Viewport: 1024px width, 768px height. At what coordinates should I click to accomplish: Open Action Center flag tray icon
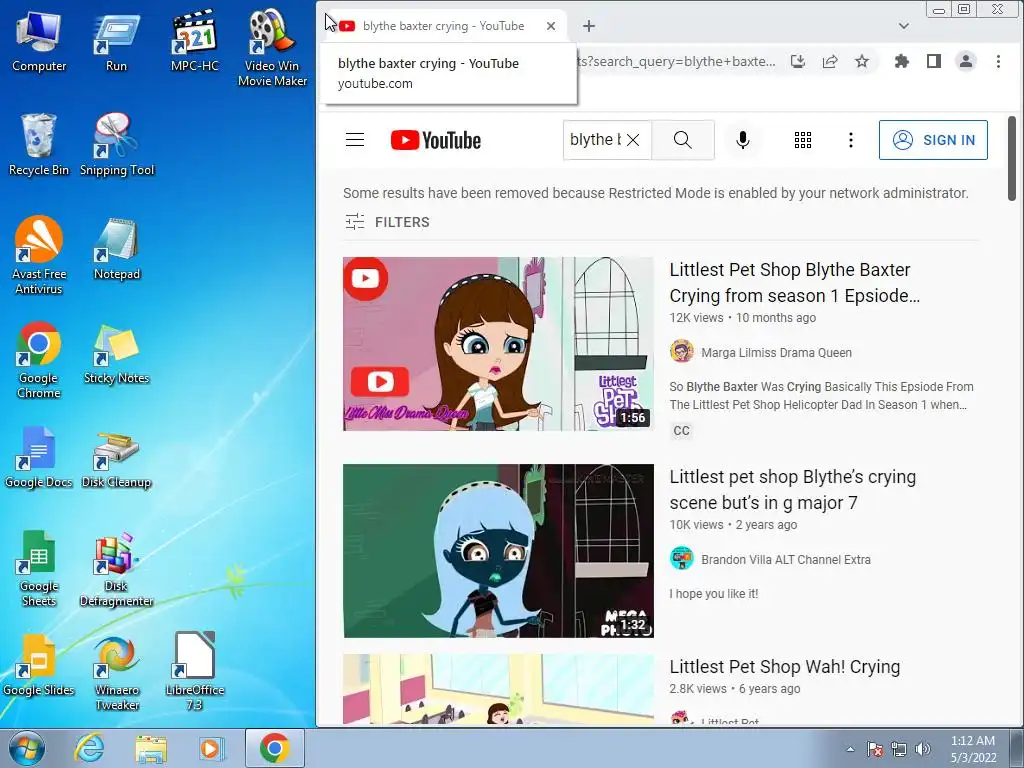point(875,749)
